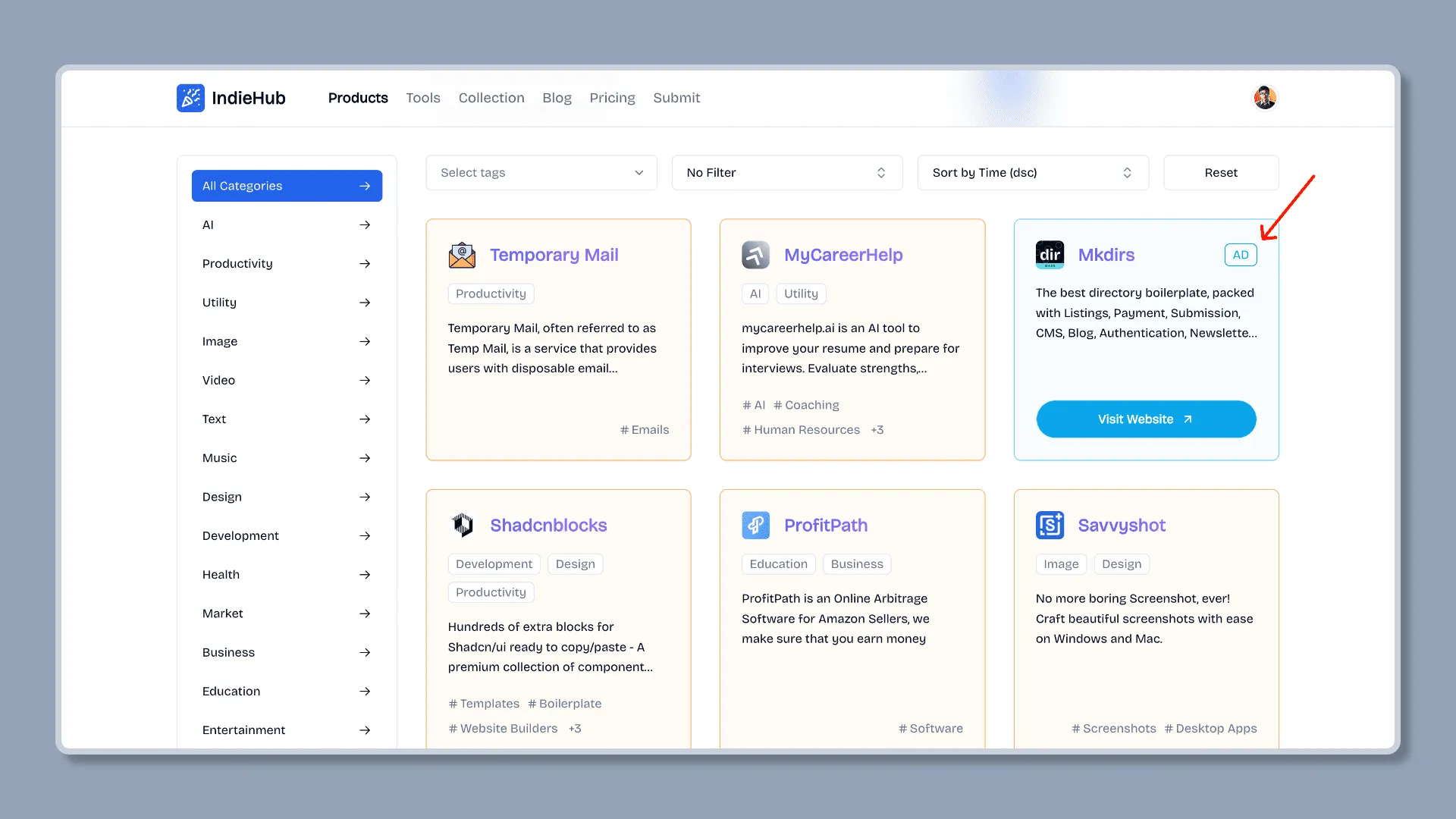This screenshot has height=819, width=1456.
Task: Click the Shadcnblocks logo icon
Action: tap(462, 526)
